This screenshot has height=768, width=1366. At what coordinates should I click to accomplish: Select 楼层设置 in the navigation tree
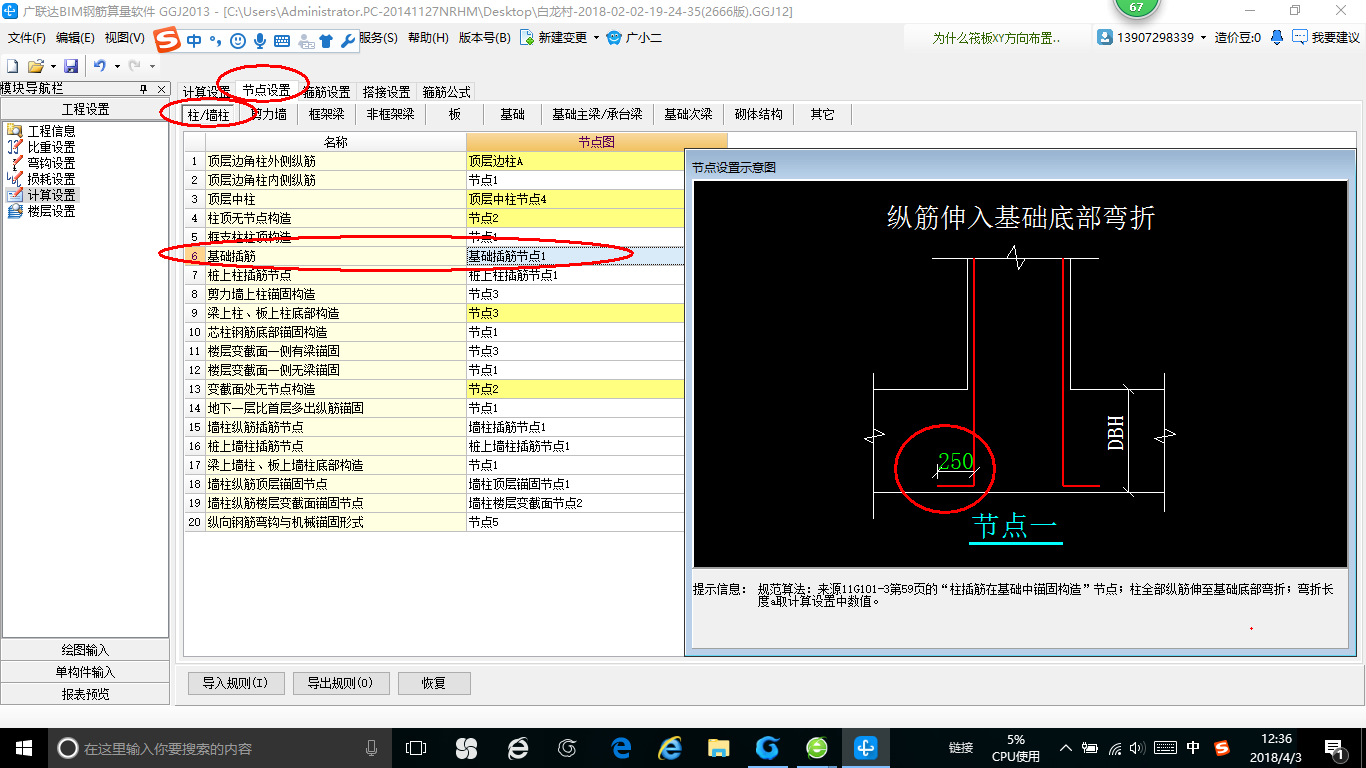[x=51, y=212]
